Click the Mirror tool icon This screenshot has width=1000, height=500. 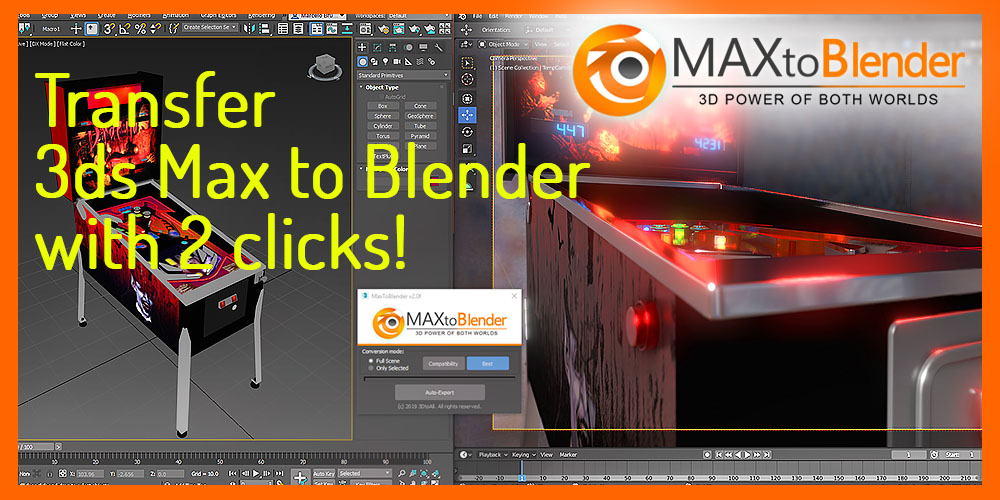[x=248, y=29]
